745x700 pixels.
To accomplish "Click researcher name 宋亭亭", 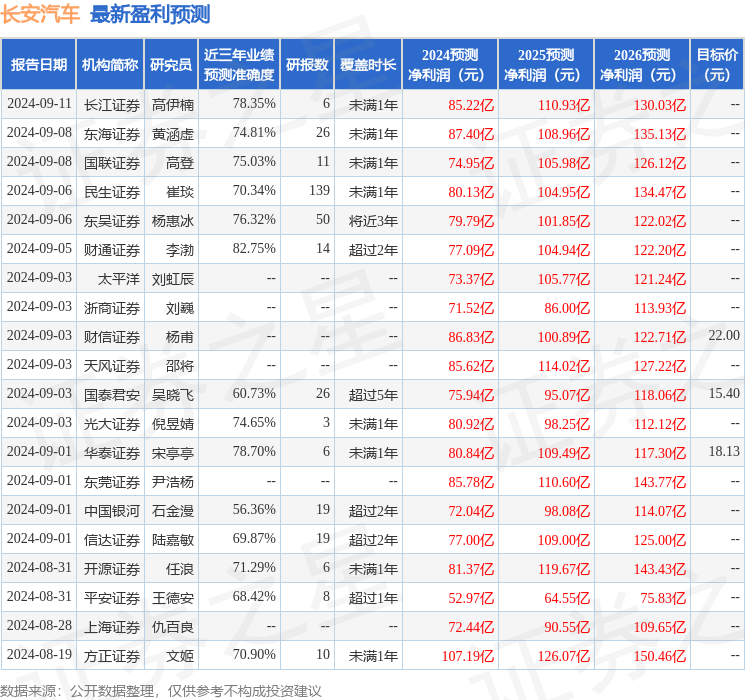I will pos(173,453).
